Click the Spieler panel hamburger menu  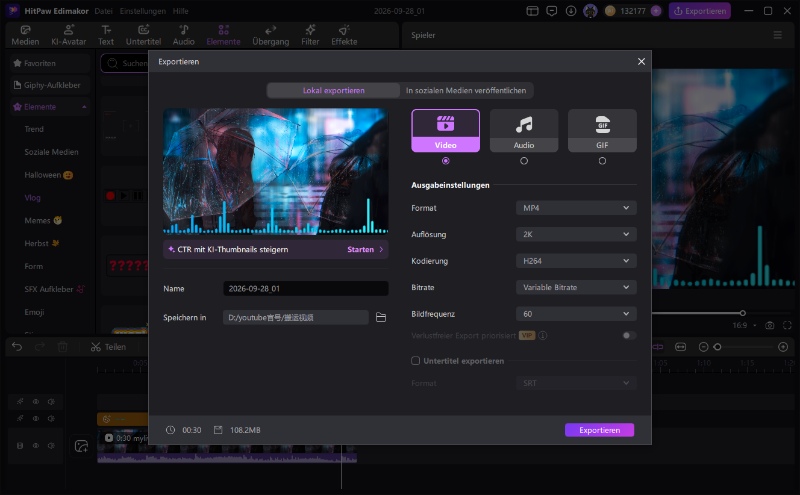click(x=778, y=35)
